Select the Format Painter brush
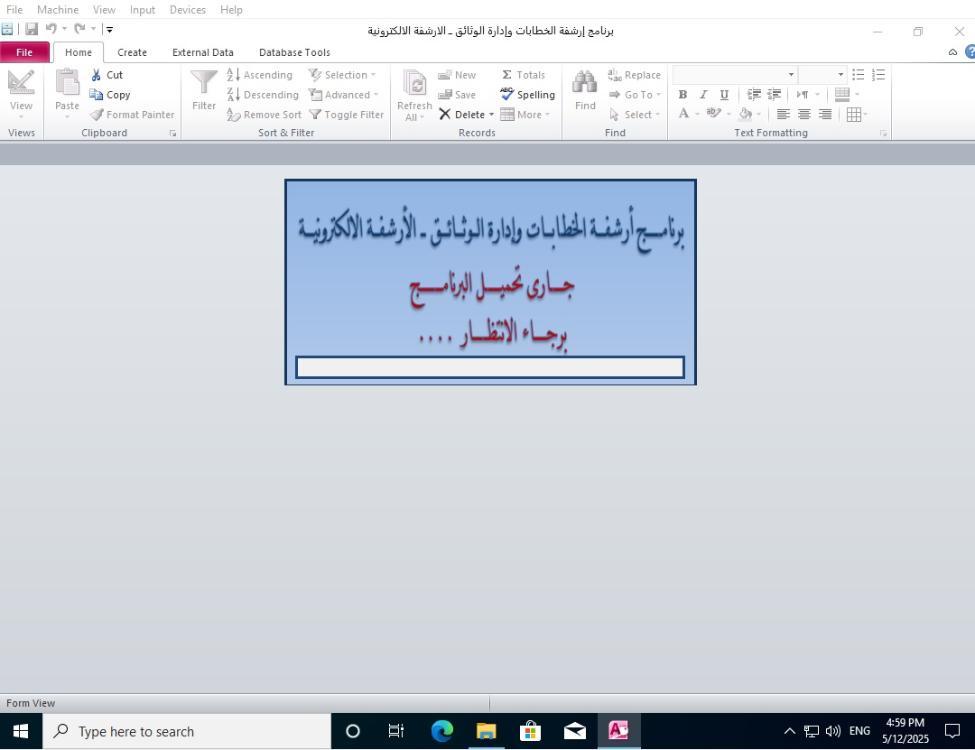Screen dimensions: 975x750 96,114
